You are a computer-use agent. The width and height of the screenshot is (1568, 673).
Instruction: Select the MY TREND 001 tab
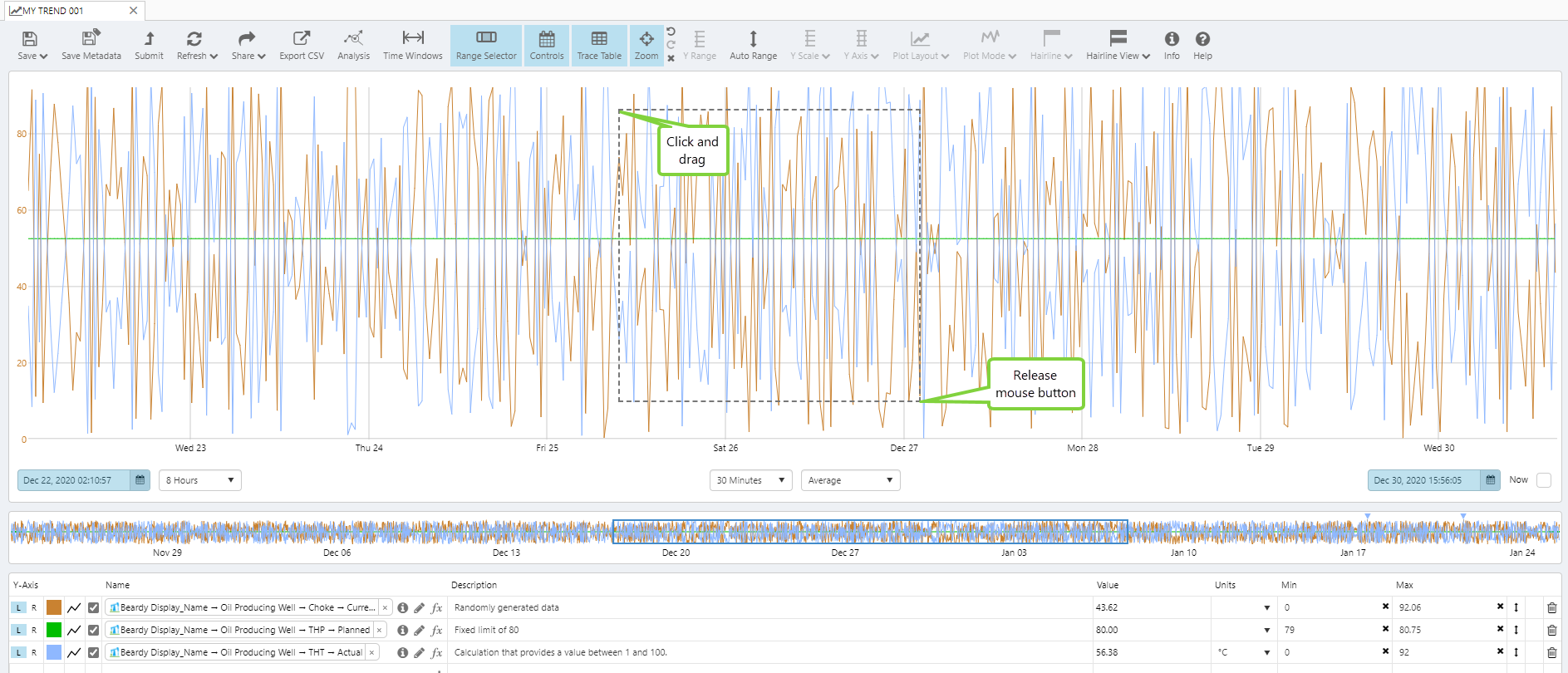pos(55,11)
